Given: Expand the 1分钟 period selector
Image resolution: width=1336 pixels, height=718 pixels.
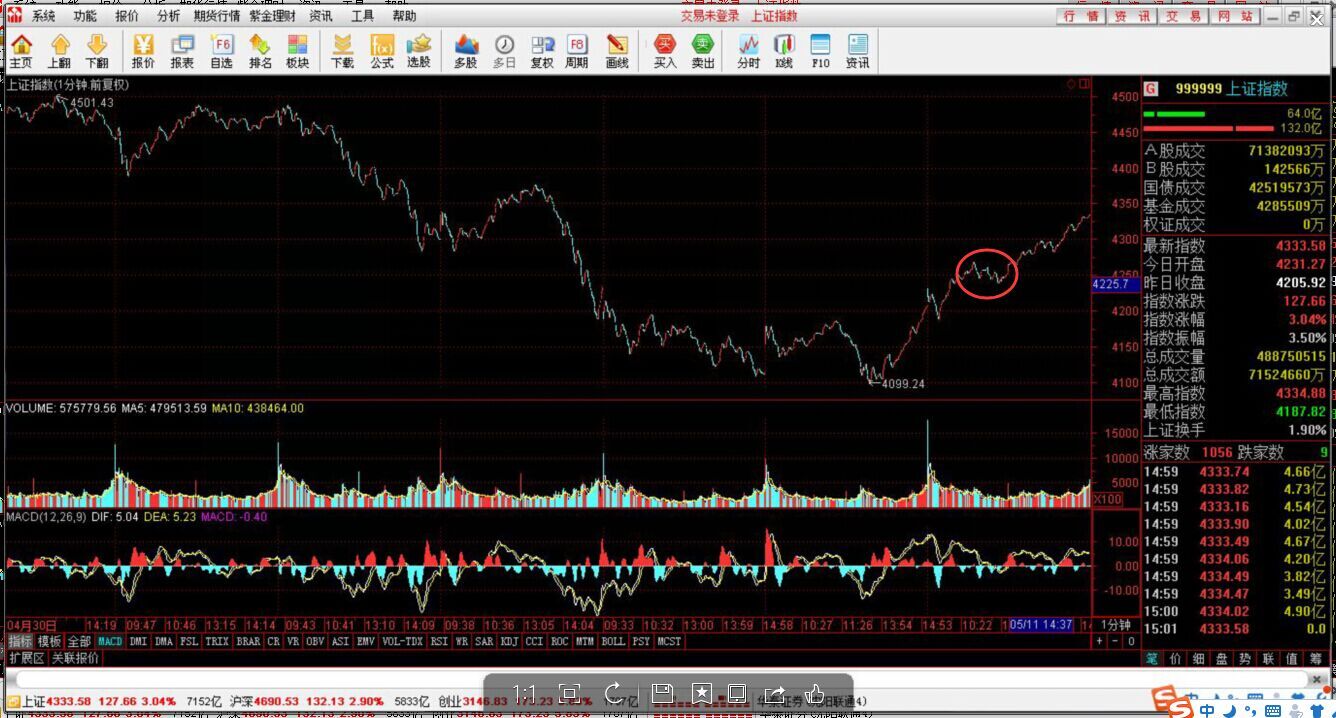Looking at the screenshot, I should pyautogui.click(x=1116, y=625).
